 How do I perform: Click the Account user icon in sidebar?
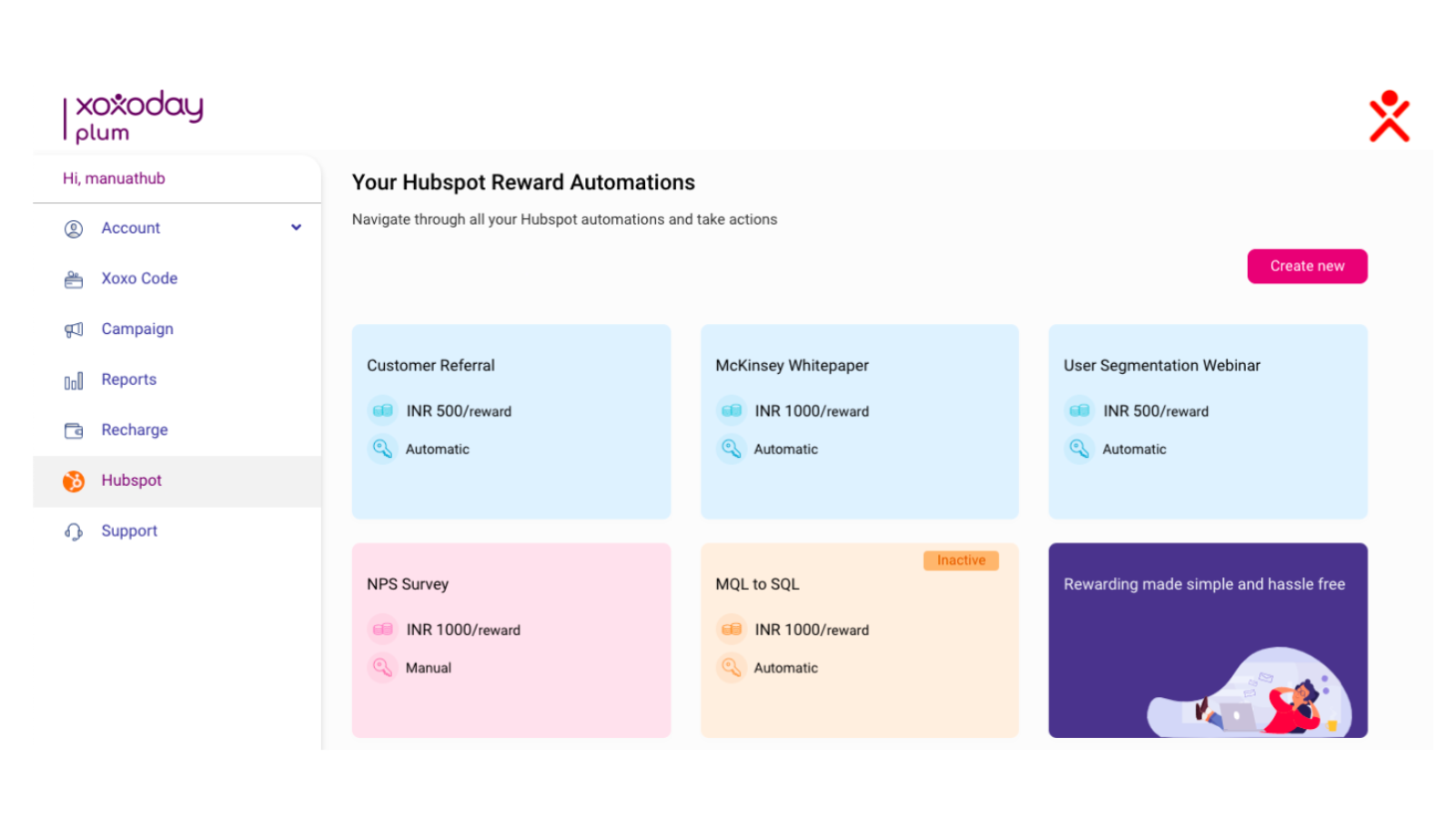pyautogui.click(x=74, y=229)
